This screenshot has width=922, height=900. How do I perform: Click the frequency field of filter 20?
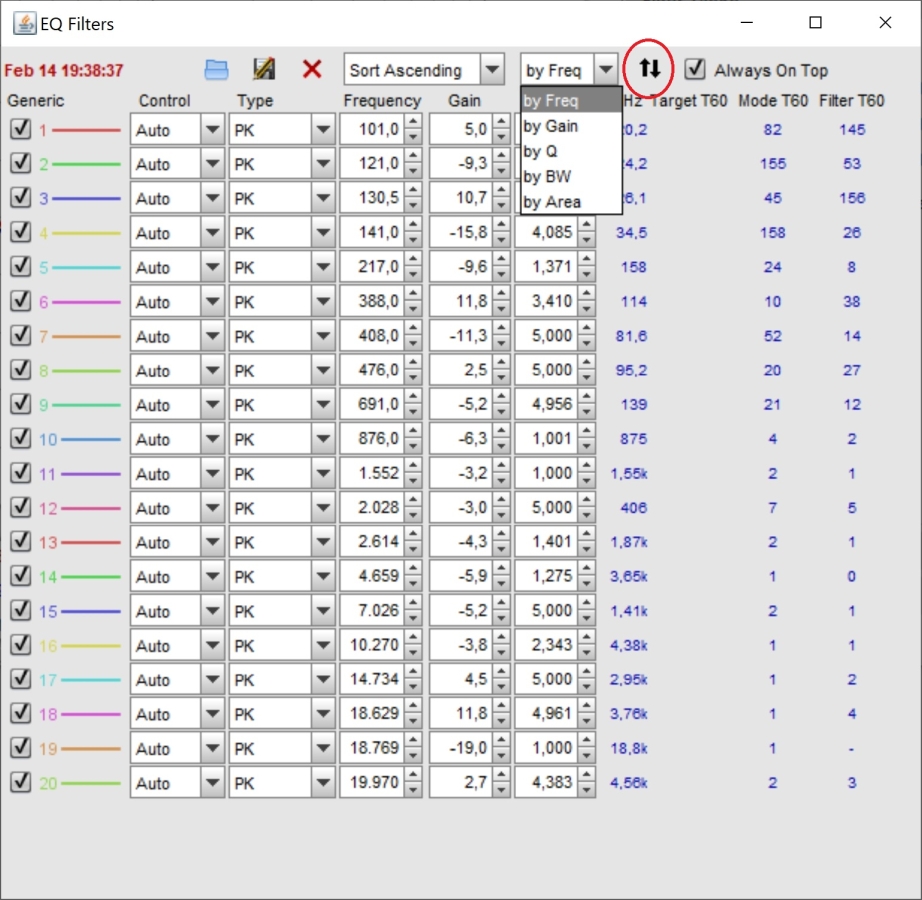pos(371,783)
